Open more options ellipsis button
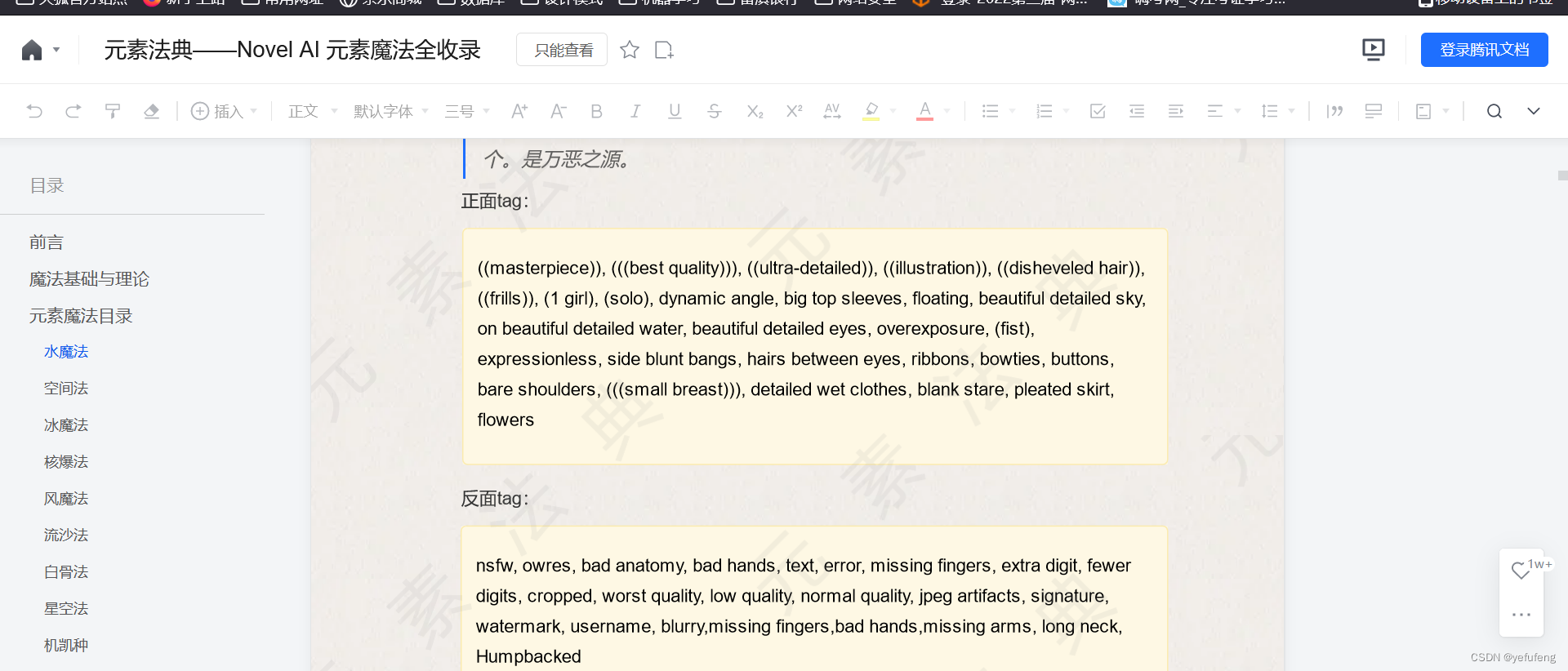This screenshot has height=671, width=1568. coord(1521,614)
